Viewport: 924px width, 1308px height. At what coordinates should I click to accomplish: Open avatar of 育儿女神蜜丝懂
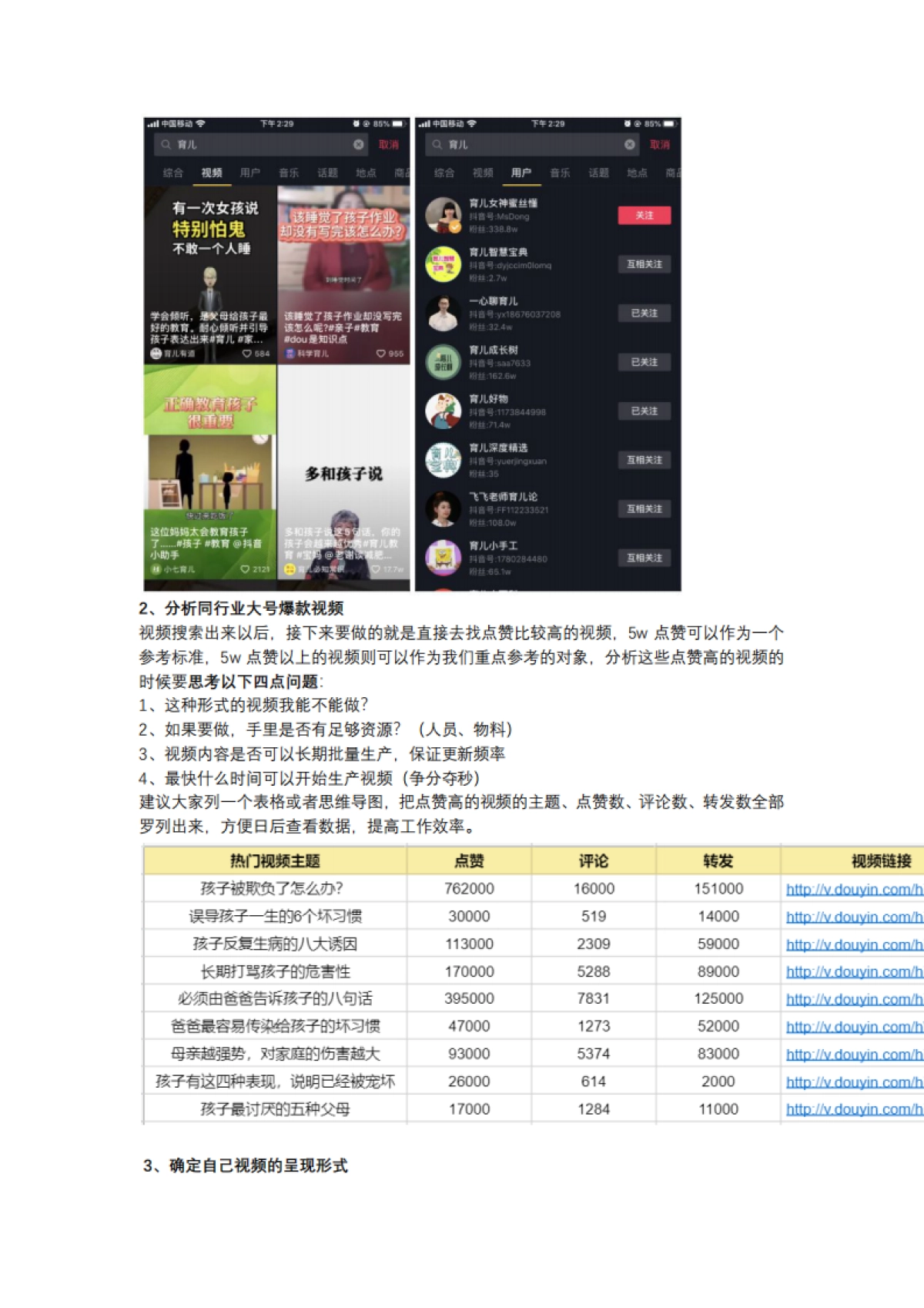(444, 215)
